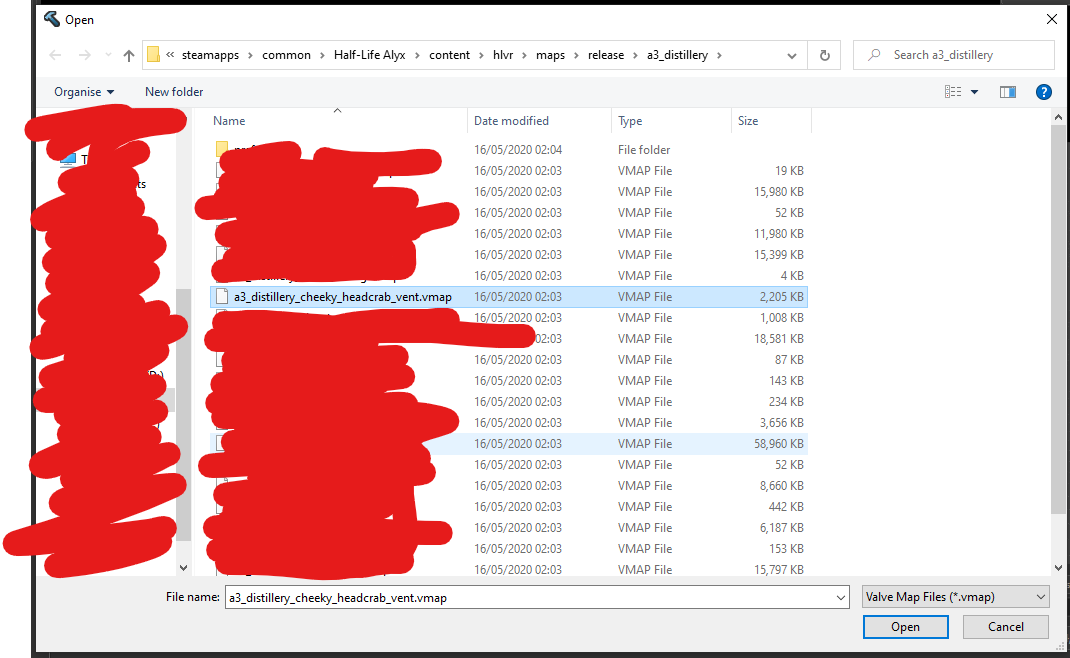
Task: Expand chevron after a3_distillery in path
Action: pos(719,55)
